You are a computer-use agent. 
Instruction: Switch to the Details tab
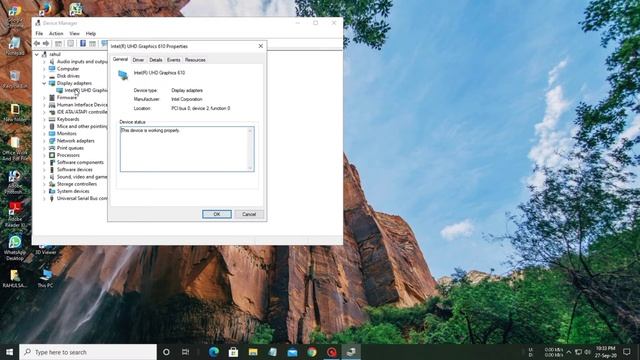156,60
